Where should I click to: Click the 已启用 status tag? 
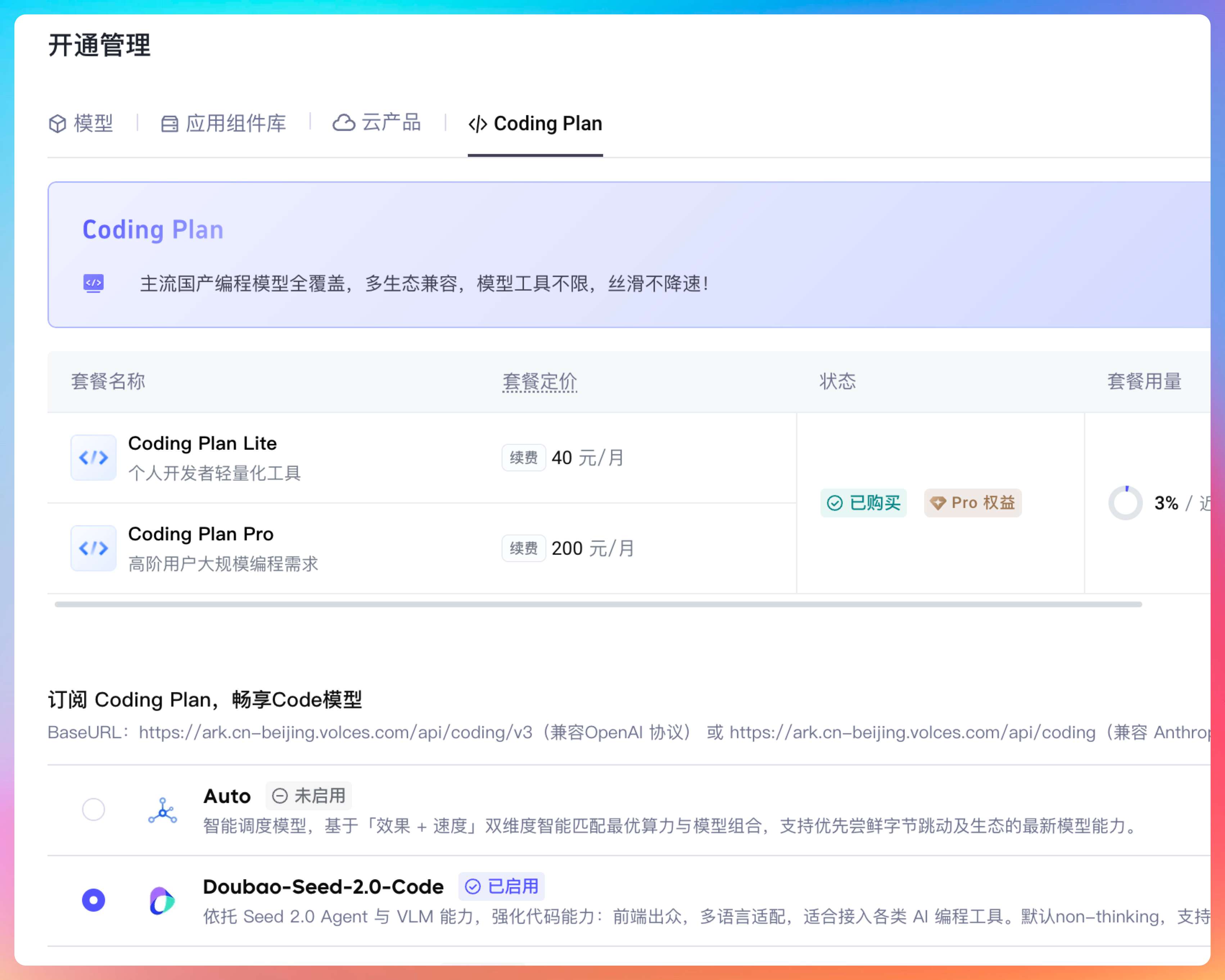pos(501,886)
